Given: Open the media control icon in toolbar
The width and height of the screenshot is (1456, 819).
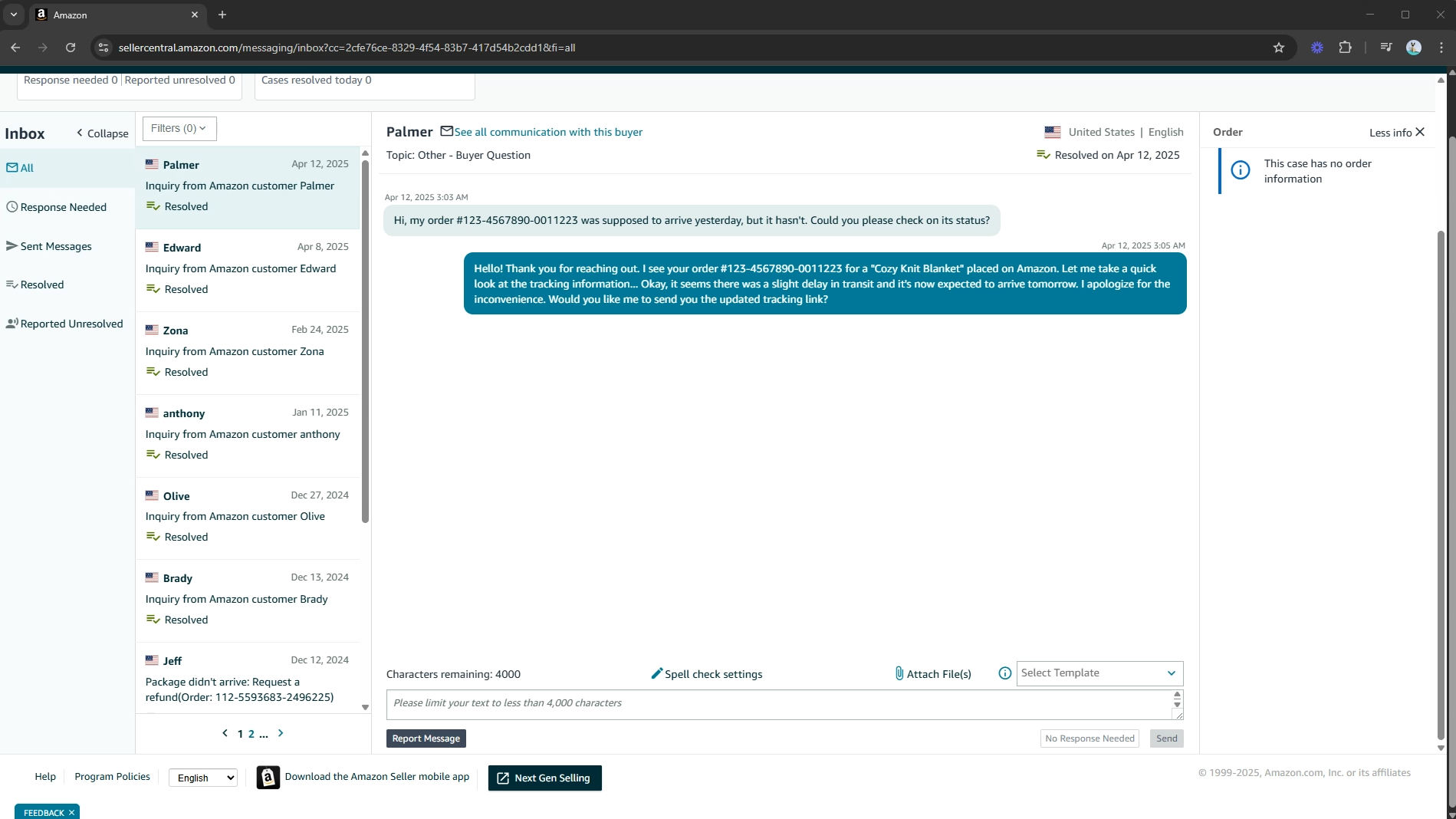Looking at the screenshot, I should [x=1385, y=48].
